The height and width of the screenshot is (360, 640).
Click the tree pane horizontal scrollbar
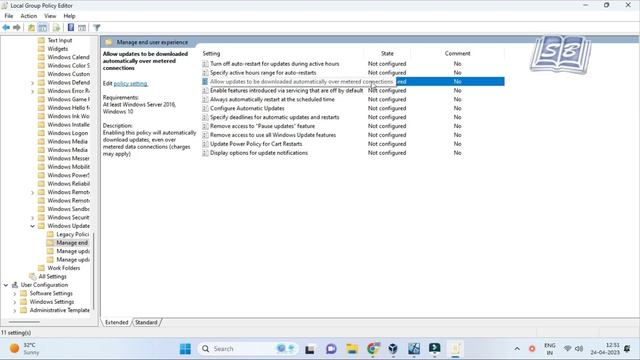(x=24, y=322)
